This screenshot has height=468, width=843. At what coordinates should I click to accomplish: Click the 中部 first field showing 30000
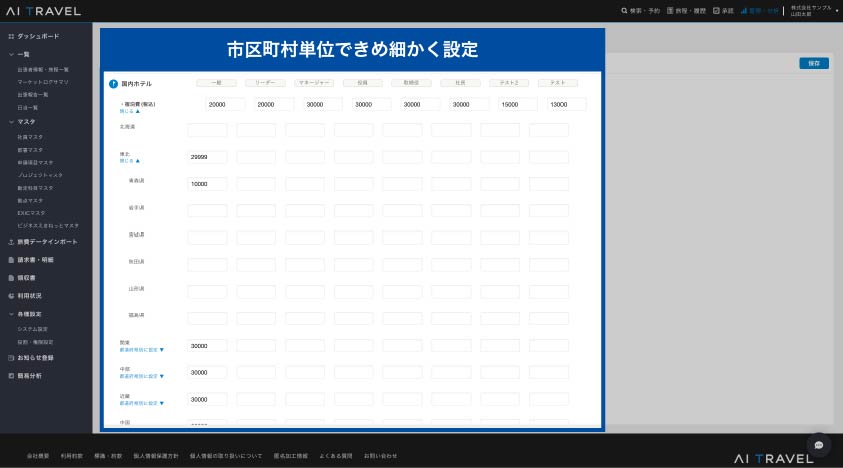click(207, 372)
